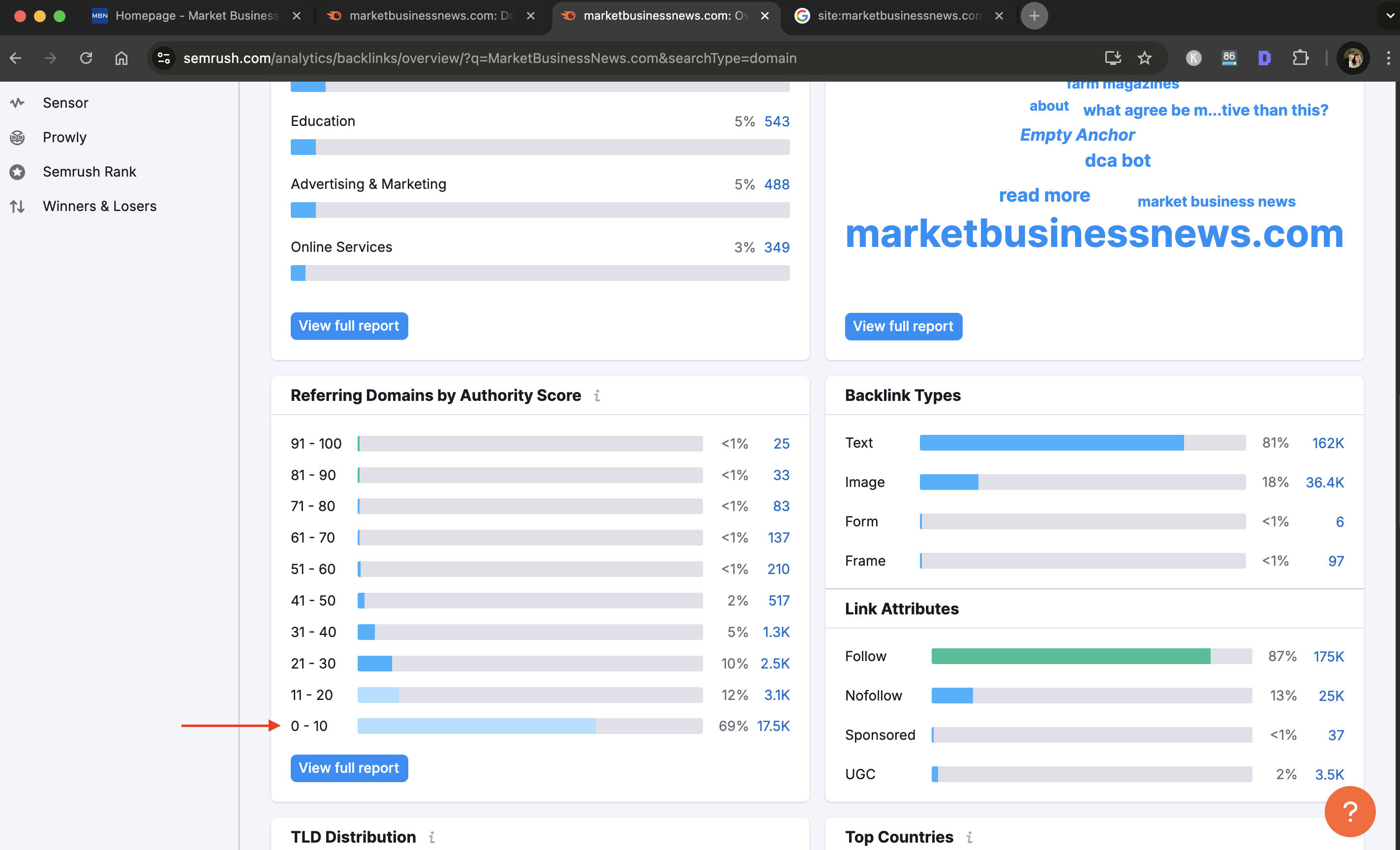The image size is (1400, 850).
Task: Click the 'Empty Anchor' anchor
Action: (1077, 135)
